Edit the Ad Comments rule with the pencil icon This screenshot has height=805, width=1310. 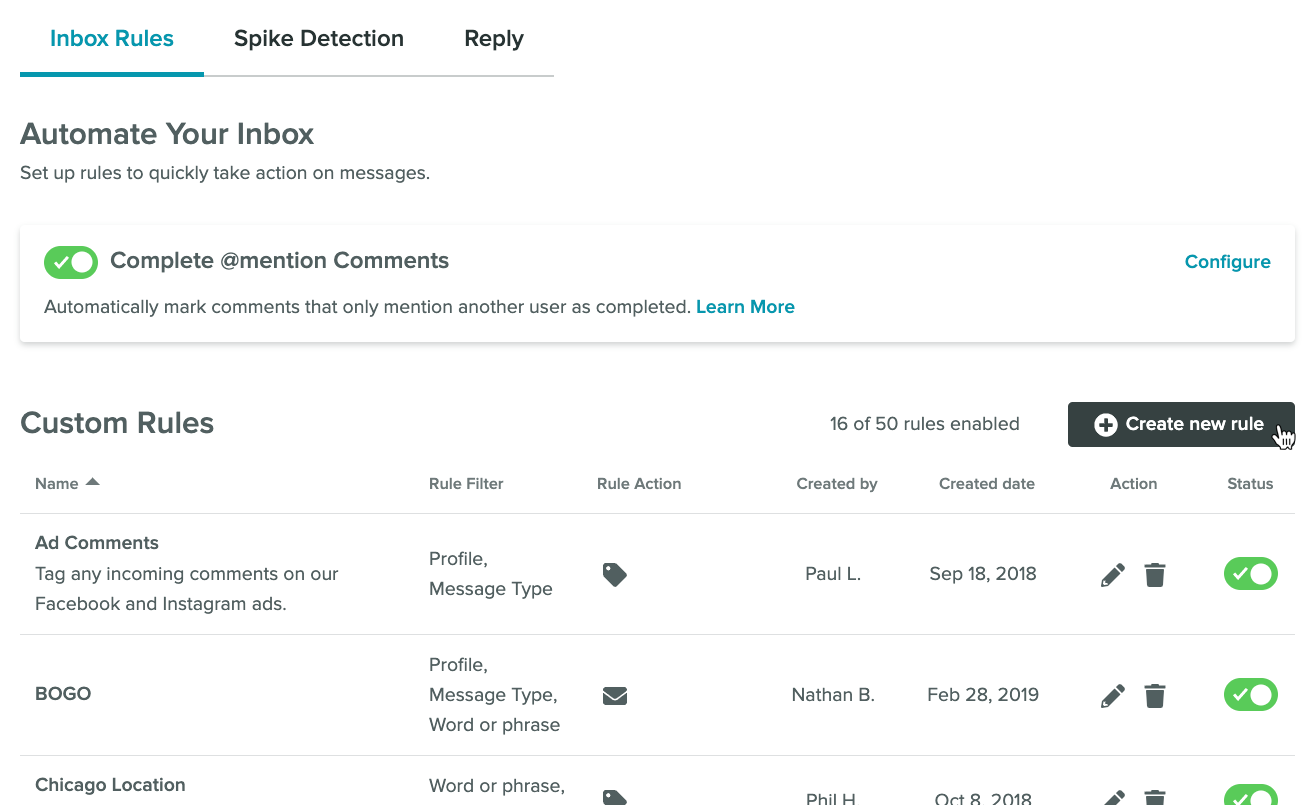(x=1112, y=574)
